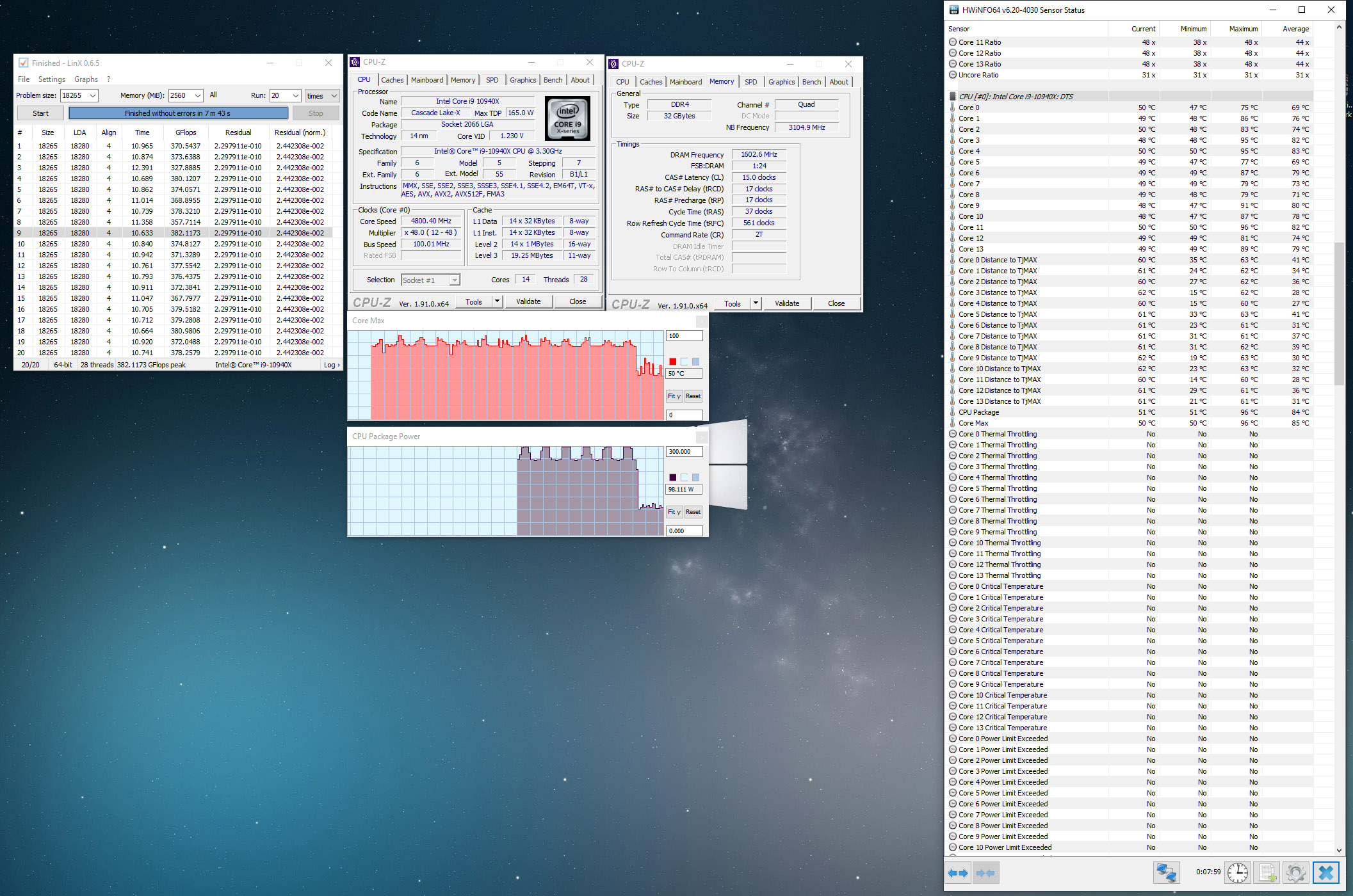Open HWiNFO remote network monitors icon
The image size is (1353, 896).
(1165, 873)
